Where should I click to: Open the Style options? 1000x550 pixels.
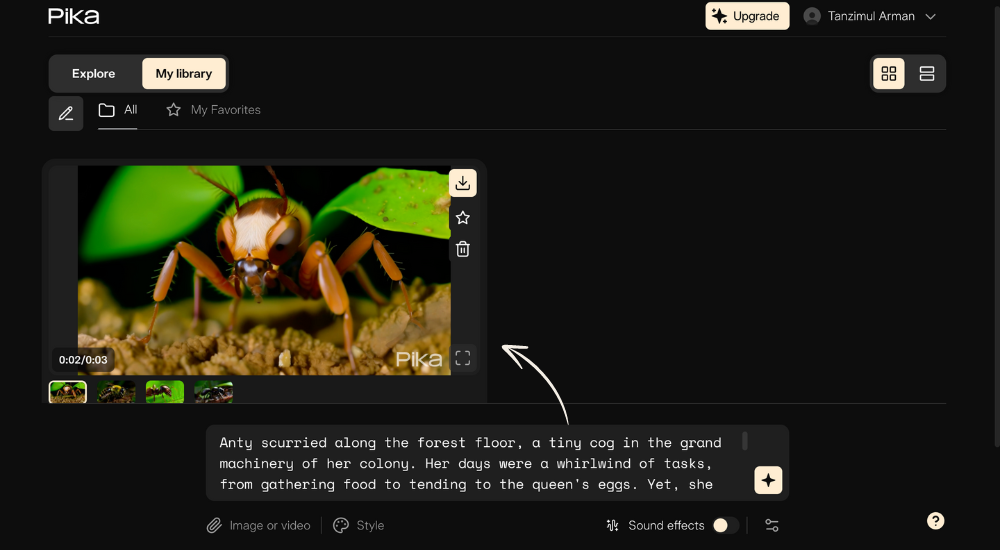pos(359,525)
